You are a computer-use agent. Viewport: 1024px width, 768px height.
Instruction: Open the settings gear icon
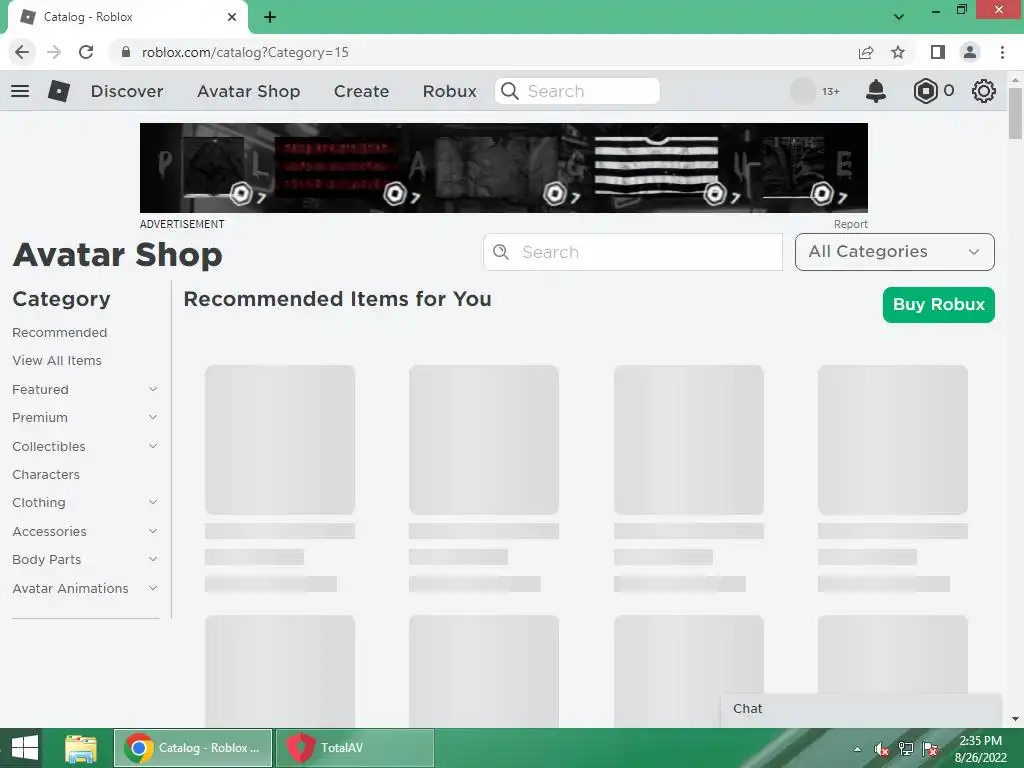(984, 91)
